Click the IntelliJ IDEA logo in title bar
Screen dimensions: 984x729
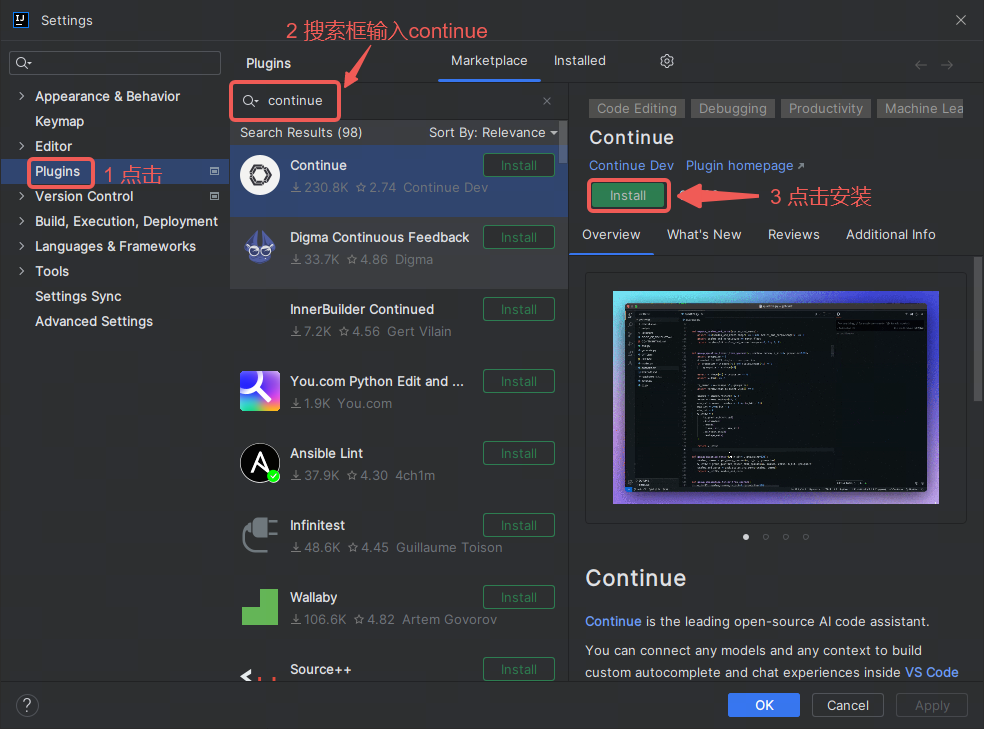tap(21, 20)
